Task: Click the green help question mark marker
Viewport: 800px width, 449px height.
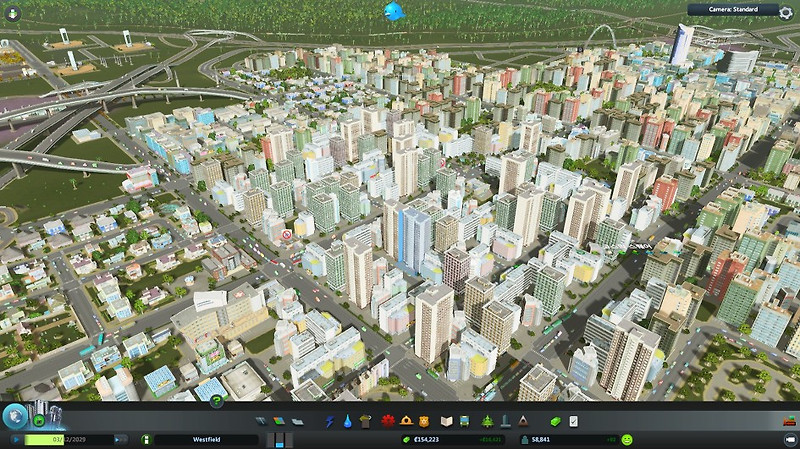Action: [216, 401]
